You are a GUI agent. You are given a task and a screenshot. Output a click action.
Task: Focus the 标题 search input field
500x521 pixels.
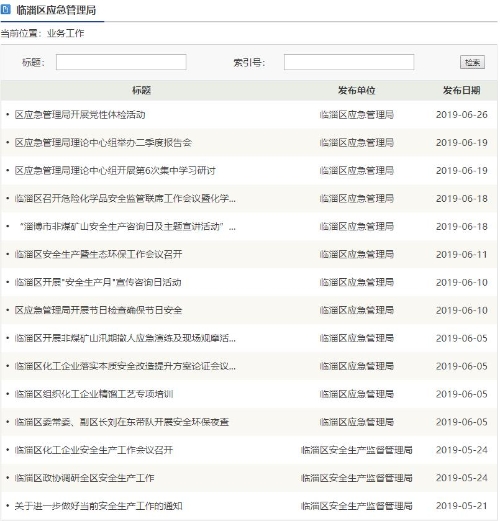(x=121, y=62)
